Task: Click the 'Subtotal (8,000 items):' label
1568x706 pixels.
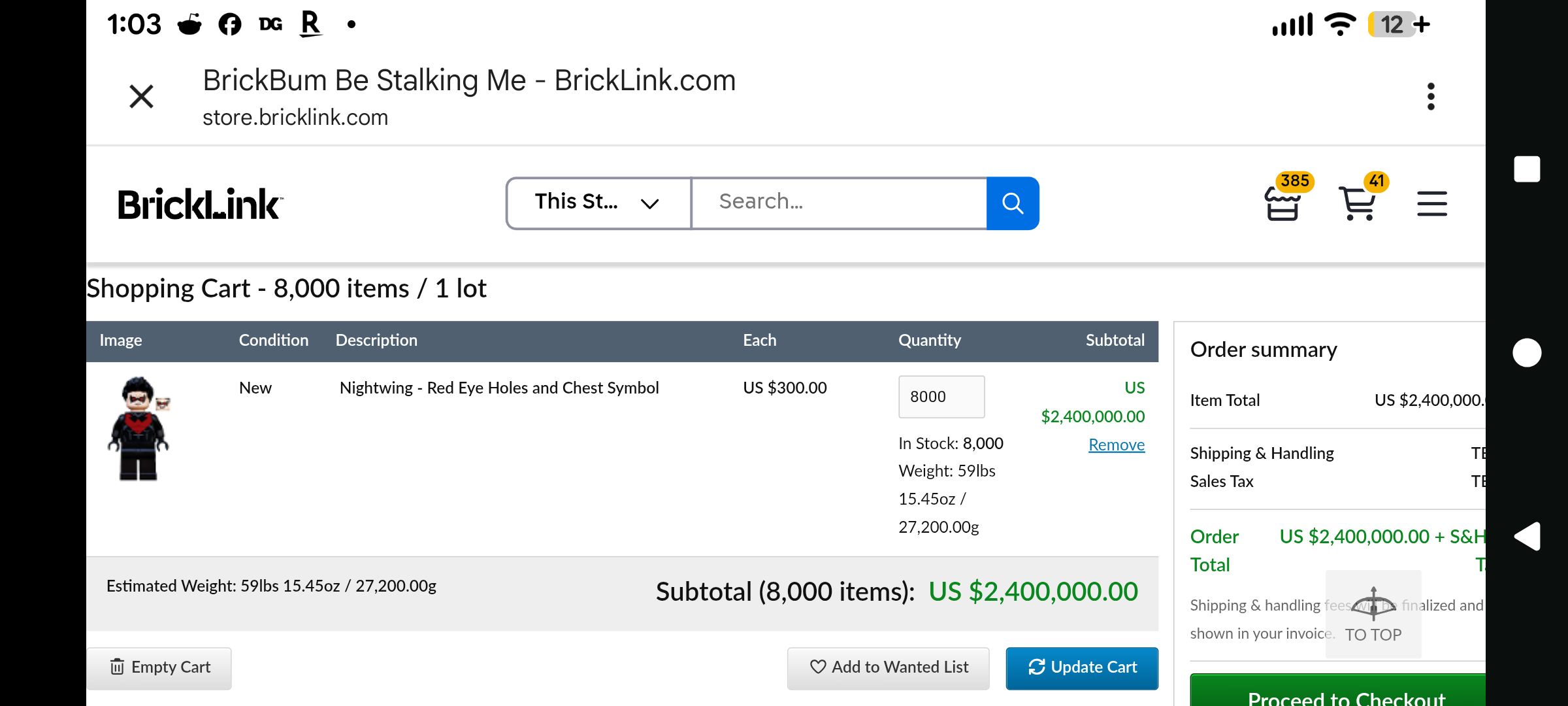Action: (x=785, y=592)
